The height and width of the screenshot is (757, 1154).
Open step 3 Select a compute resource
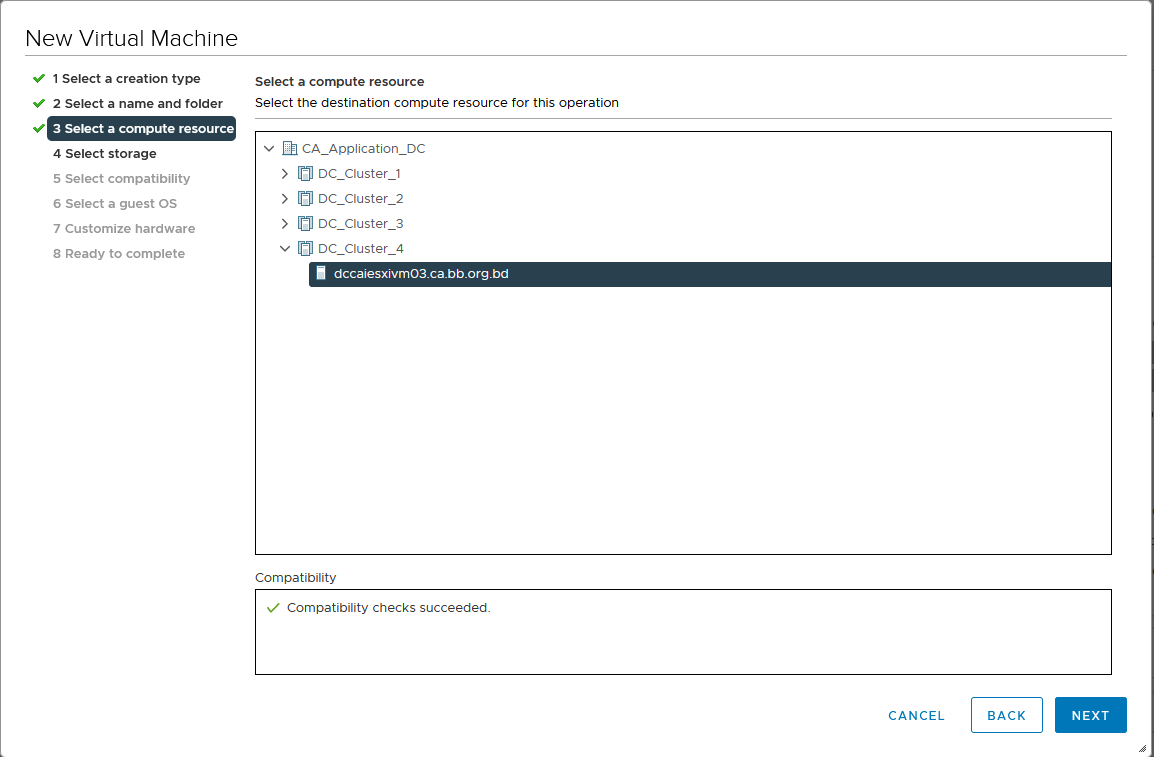pos(141,129)
